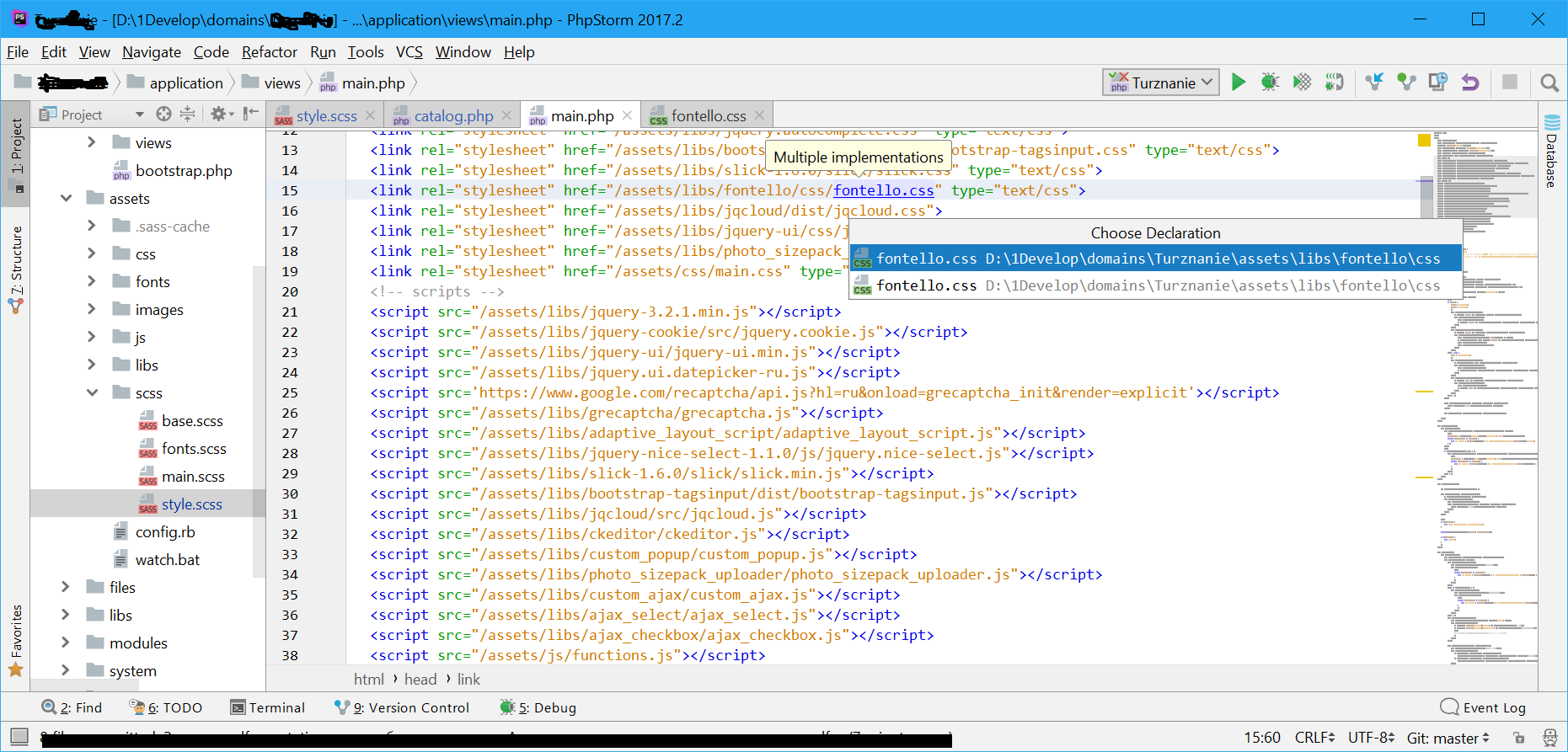Open the Navigate menu
The height and width of the screenshot is (752, 1568).
[x=152, y=52]
